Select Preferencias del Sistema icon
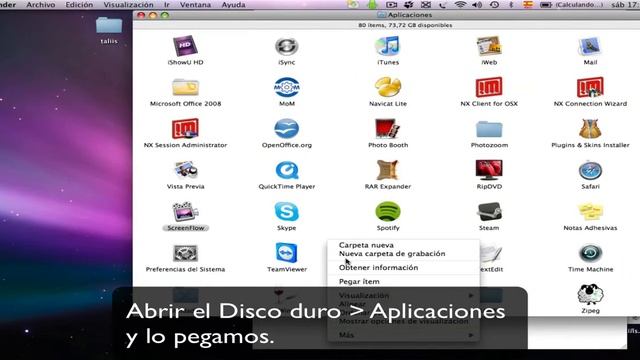 pos(185,253)
